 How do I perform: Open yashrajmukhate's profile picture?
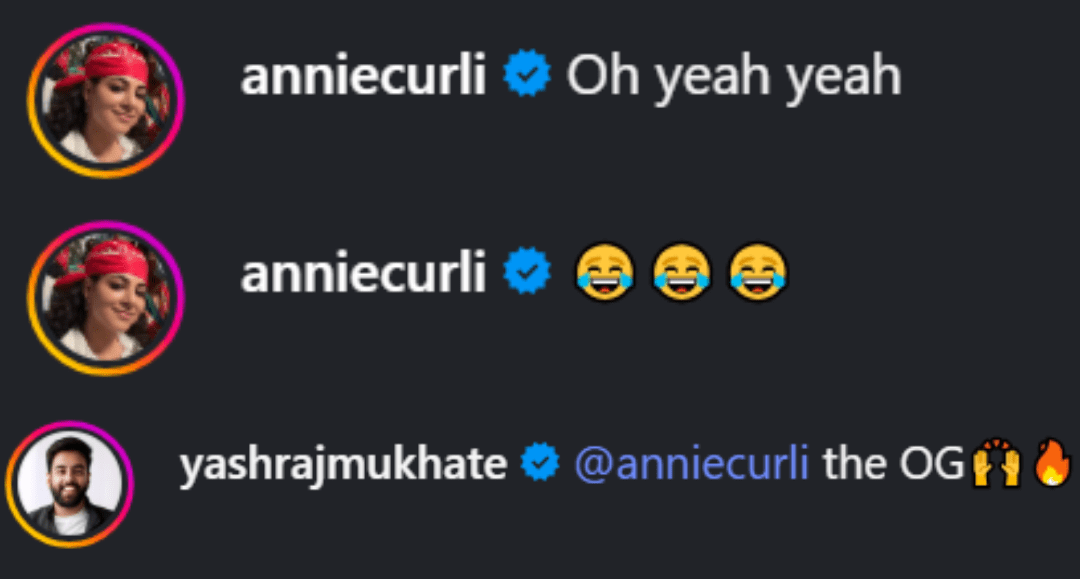(x=69, y=485)
